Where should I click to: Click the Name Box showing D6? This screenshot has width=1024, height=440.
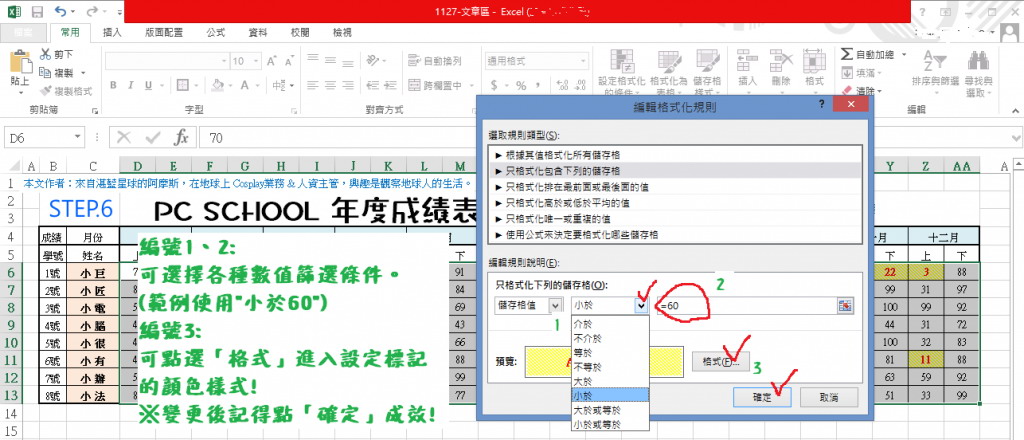(x=44, y=138)
